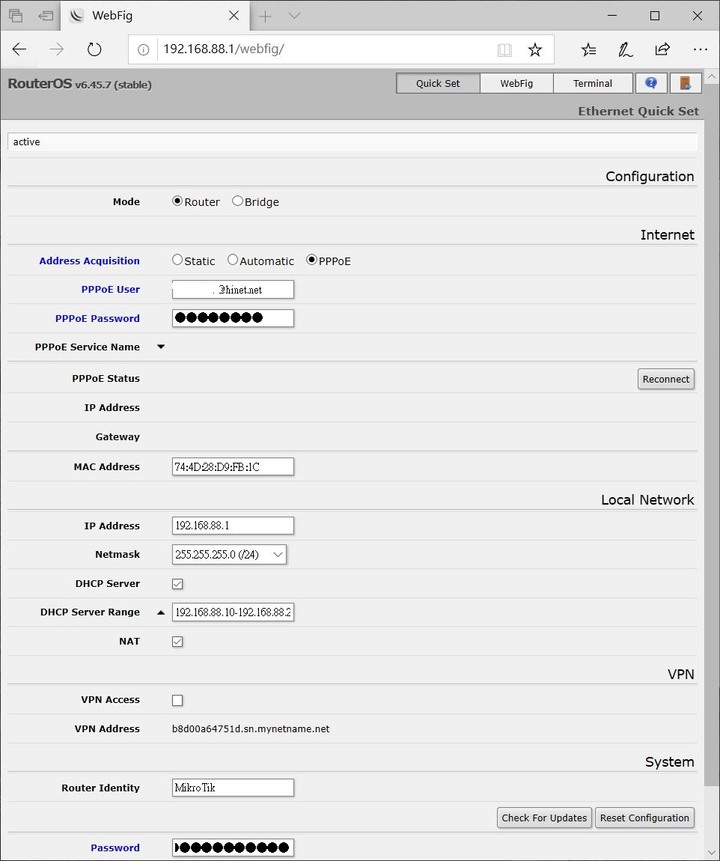Toggle the NAT checkbox
The image size is (720, 861).
pos(177,641)
